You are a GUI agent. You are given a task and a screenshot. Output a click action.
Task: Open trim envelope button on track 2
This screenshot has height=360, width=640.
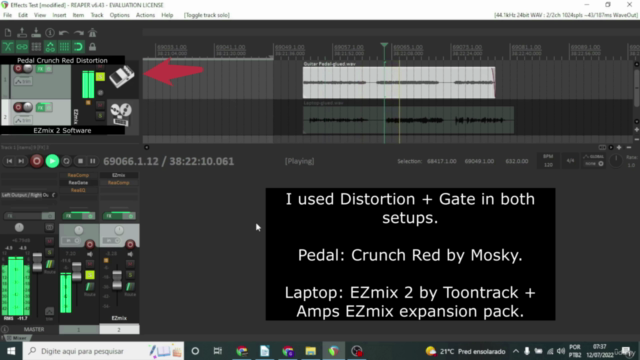(x=23, y=120)
